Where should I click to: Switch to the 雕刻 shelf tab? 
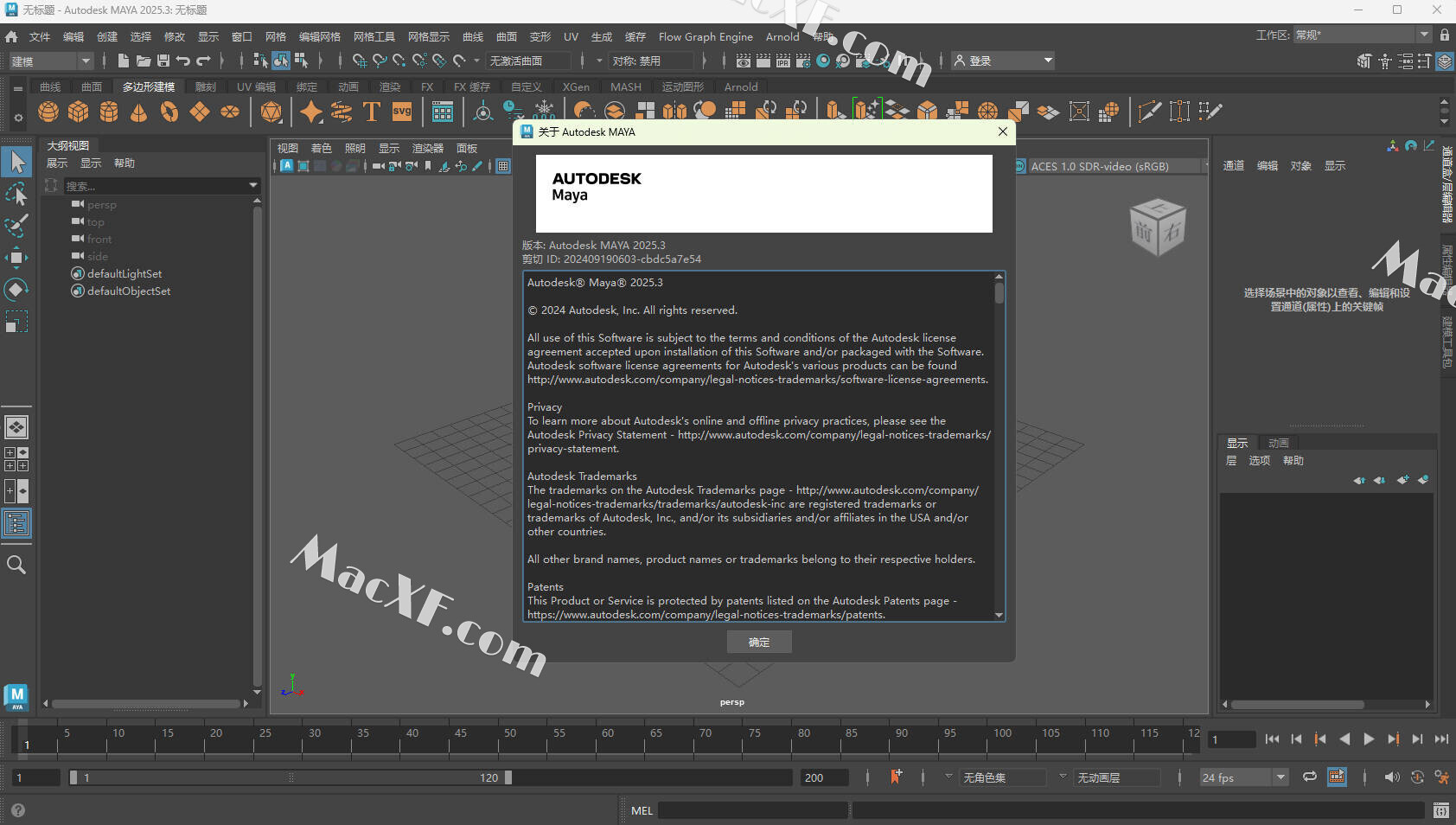(205, 86)
